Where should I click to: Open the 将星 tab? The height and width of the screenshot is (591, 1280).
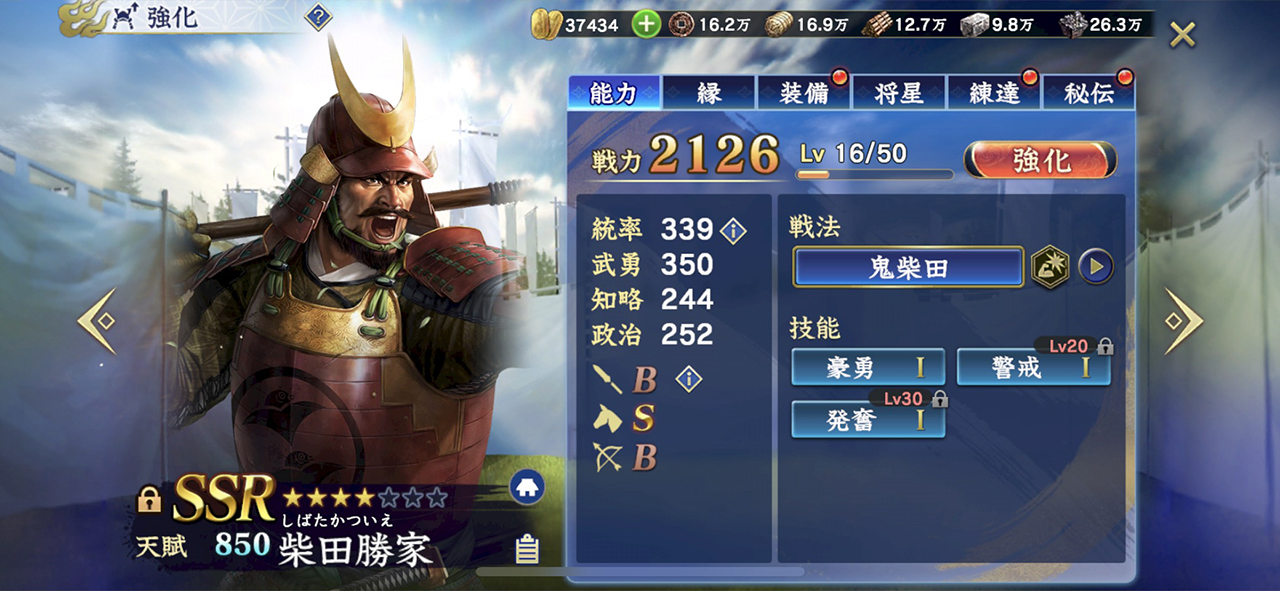tap(899, 93)
